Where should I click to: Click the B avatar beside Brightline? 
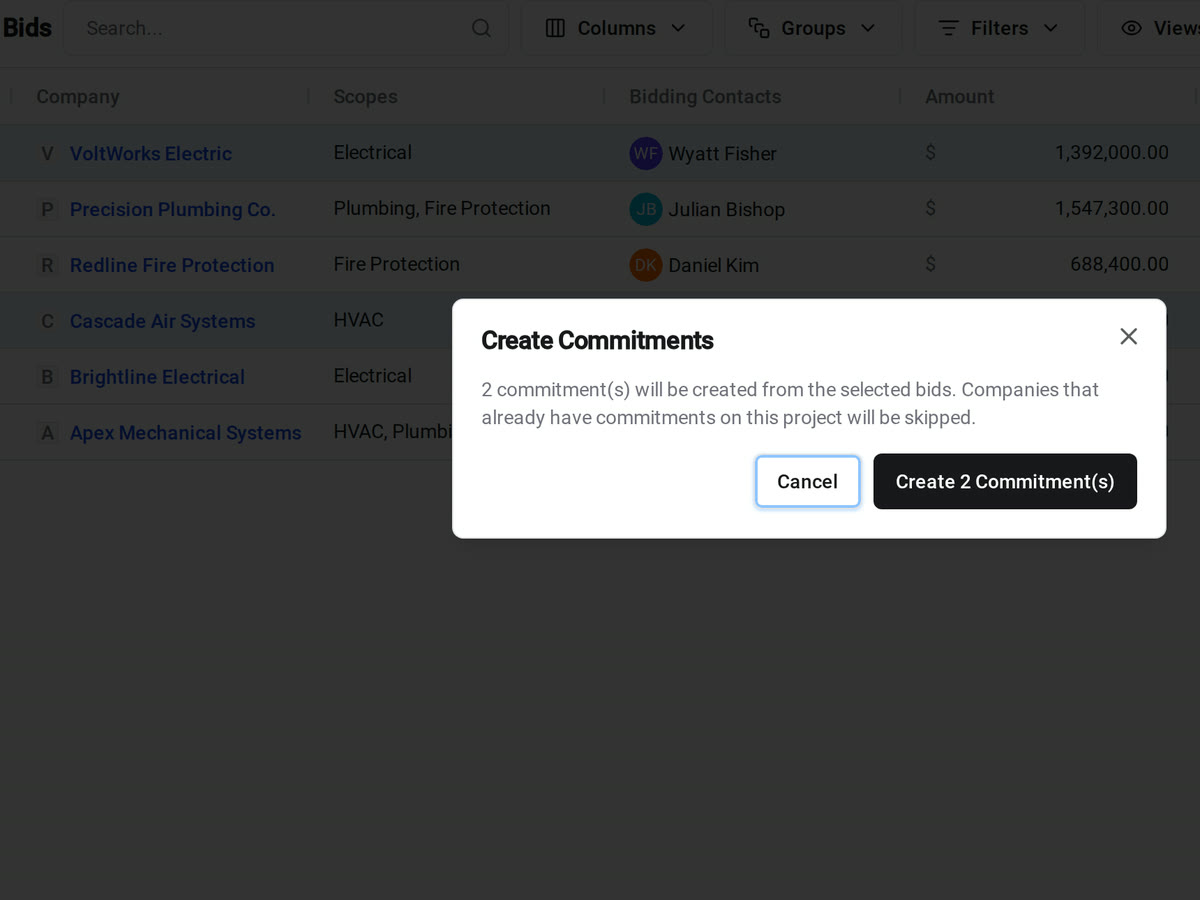point(47,377)
